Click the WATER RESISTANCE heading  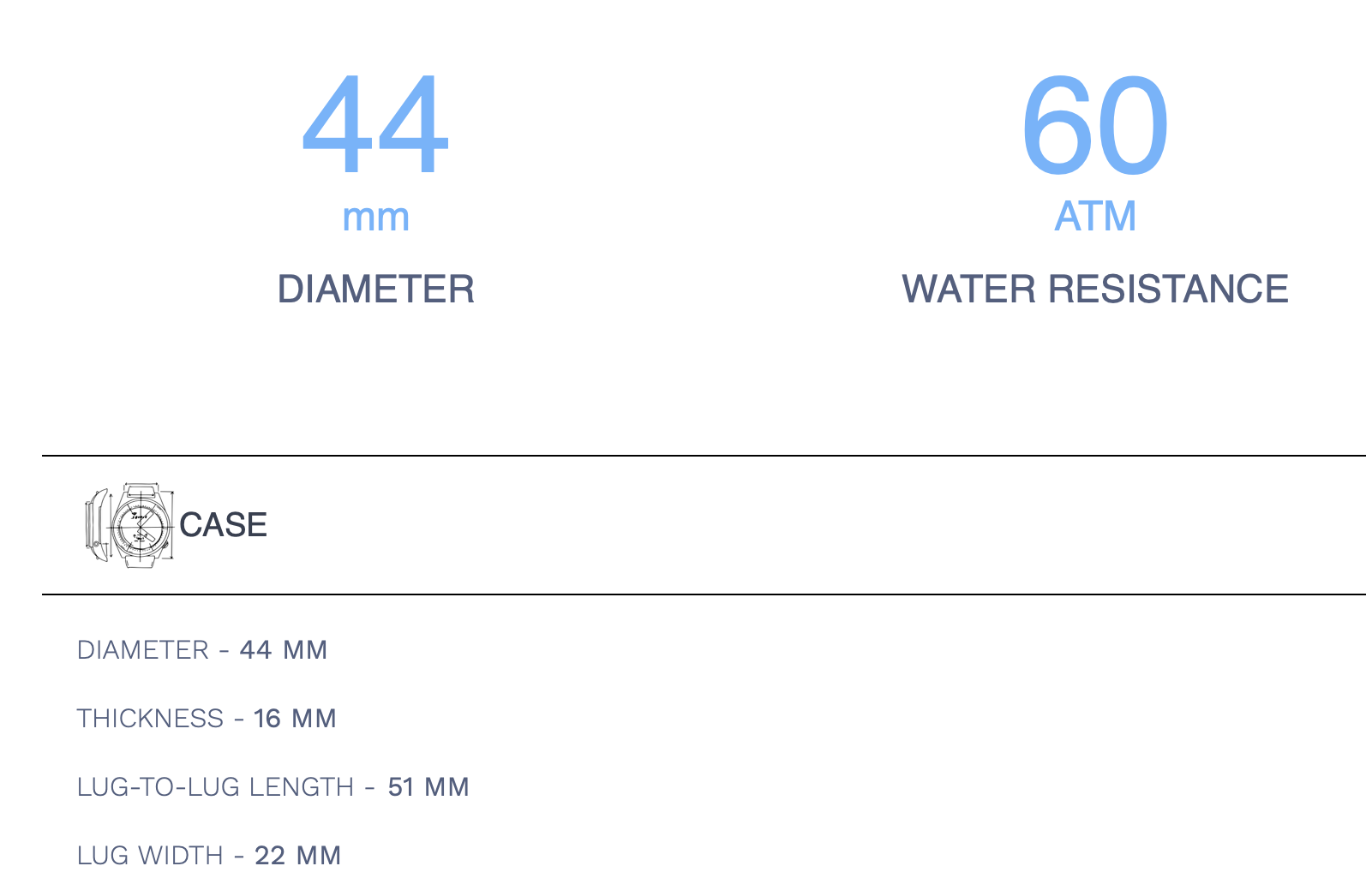click(1095, 289)
